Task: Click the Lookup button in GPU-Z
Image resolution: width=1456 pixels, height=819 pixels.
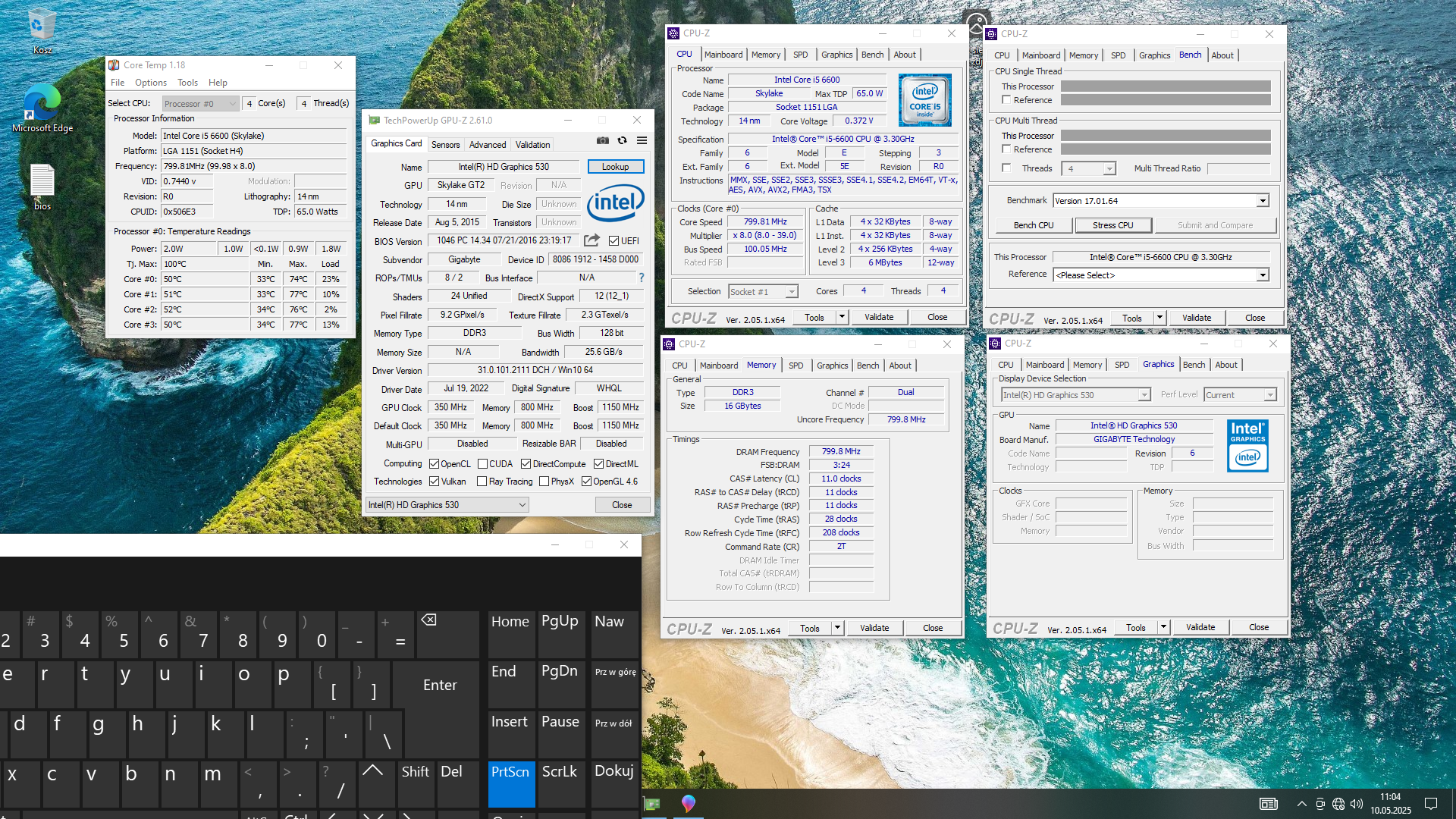Action: tap(615, 167)
